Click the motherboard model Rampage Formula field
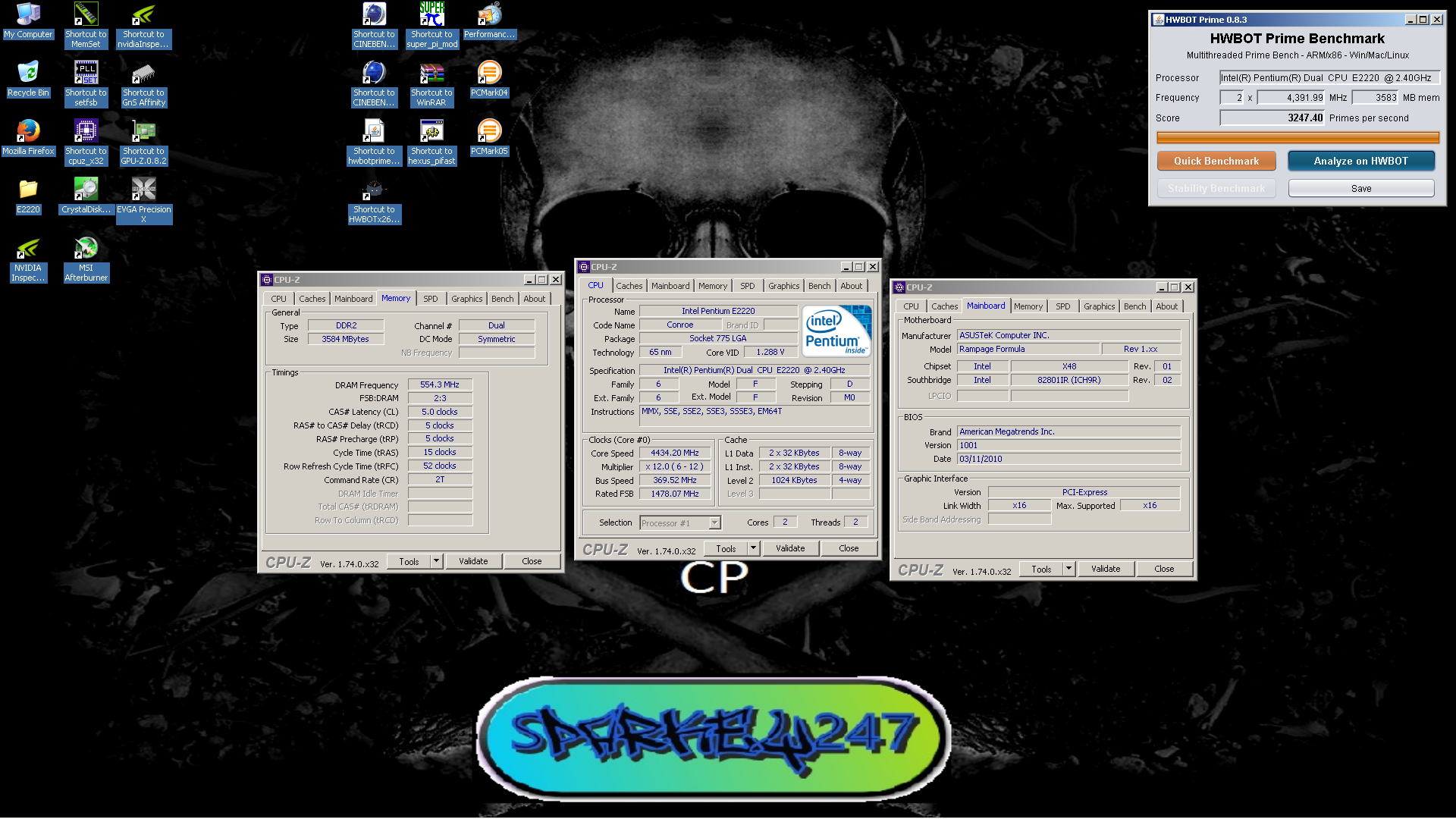The image size is (1456, 819). 1028,349
